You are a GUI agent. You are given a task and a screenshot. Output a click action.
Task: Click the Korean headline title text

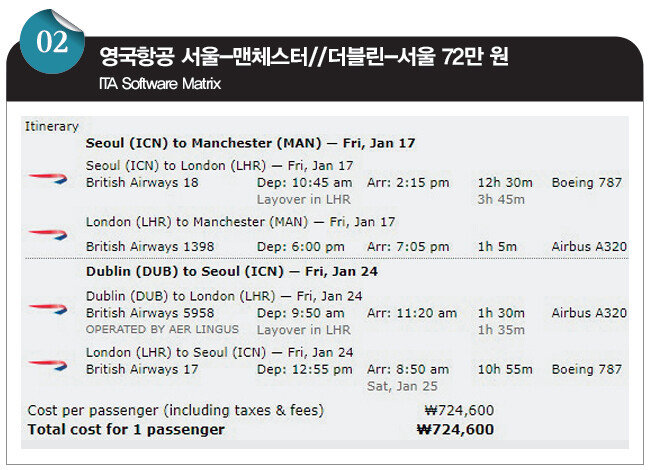[304, 57]
